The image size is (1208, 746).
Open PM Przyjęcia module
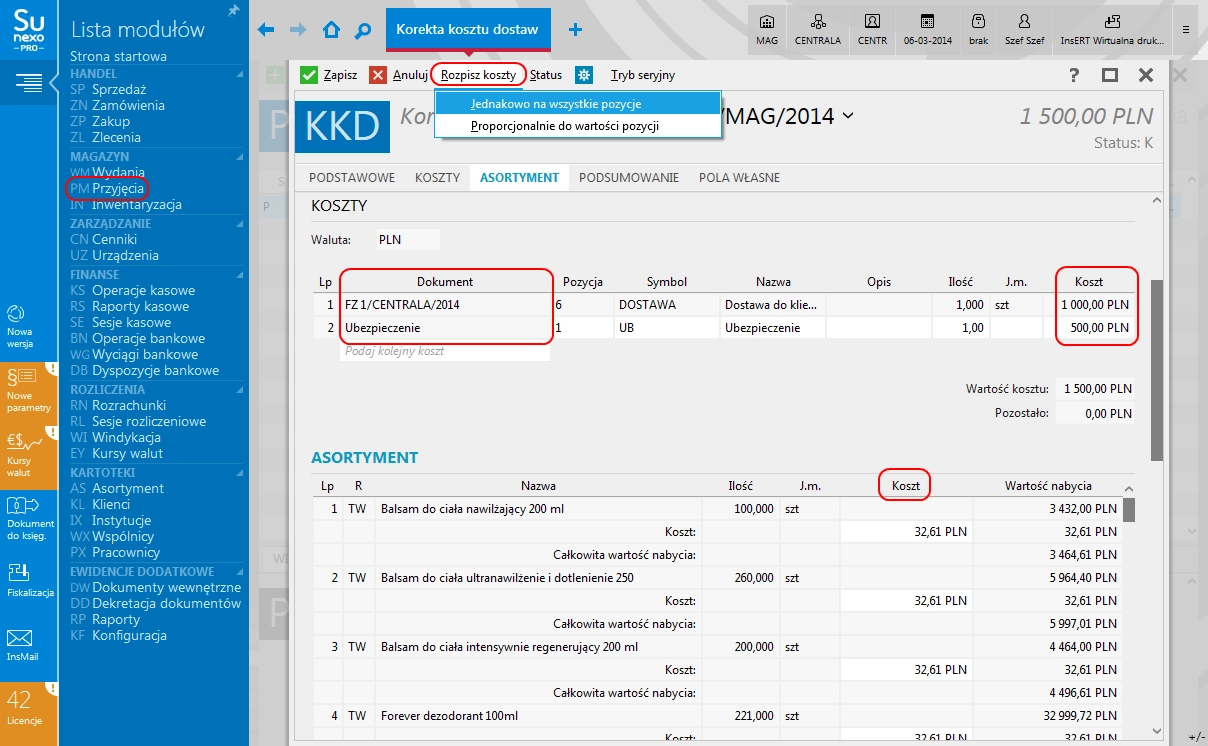105,187
